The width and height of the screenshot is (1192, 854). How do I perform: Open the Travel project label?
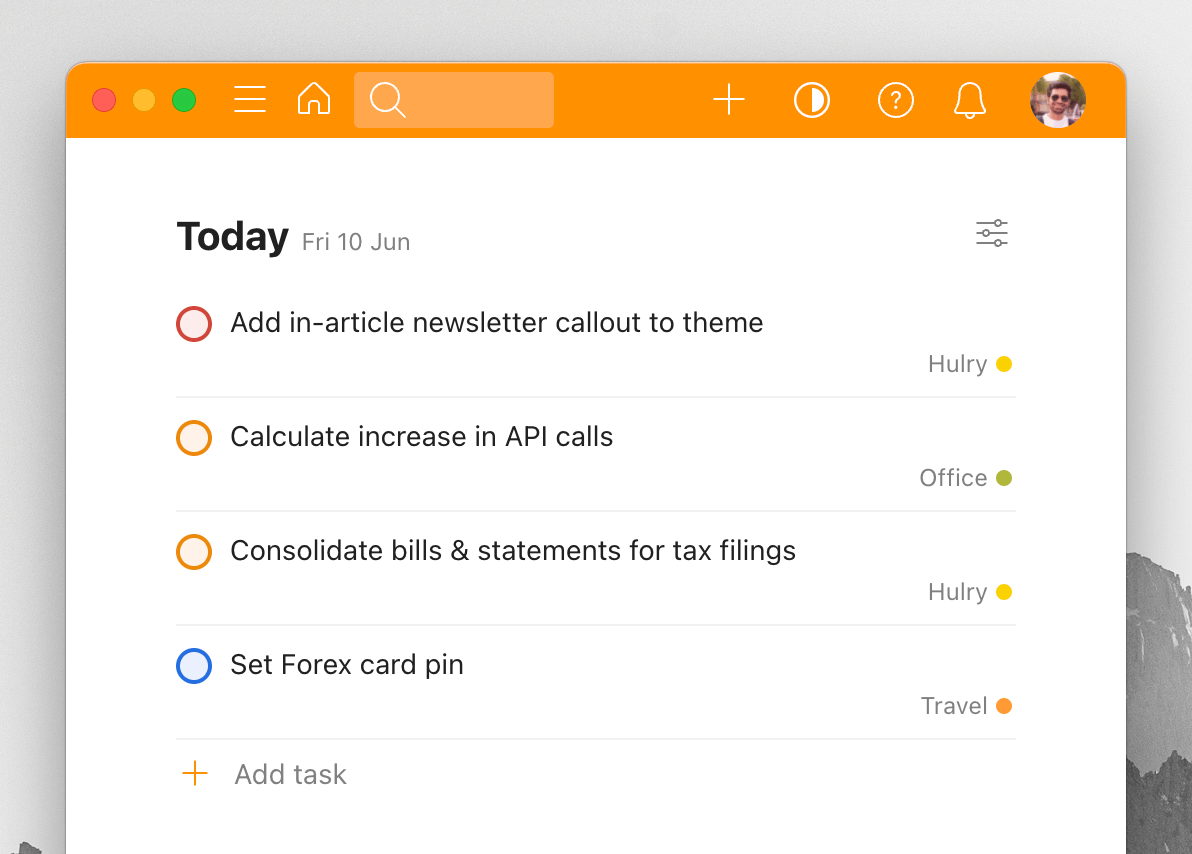coord(954,706)
